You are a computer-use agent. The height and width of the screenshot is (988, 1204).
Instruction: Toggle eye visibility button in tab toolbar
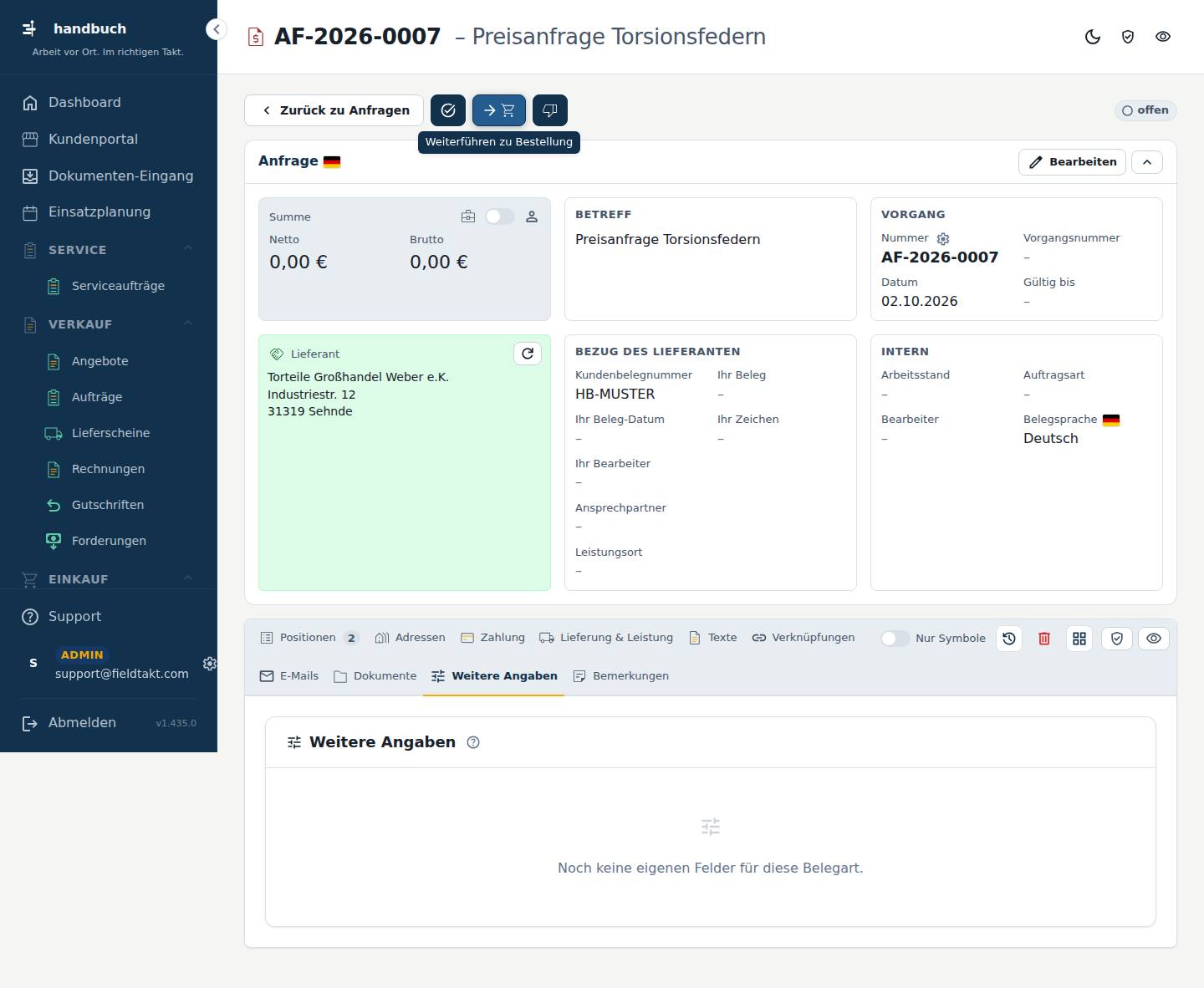tap(1154, 639)
